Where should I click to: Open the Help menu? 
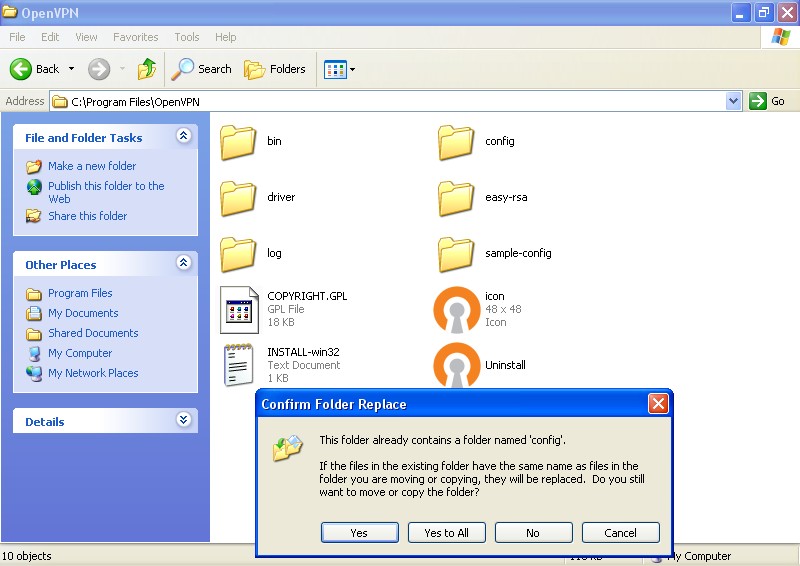tap(225, 37)
